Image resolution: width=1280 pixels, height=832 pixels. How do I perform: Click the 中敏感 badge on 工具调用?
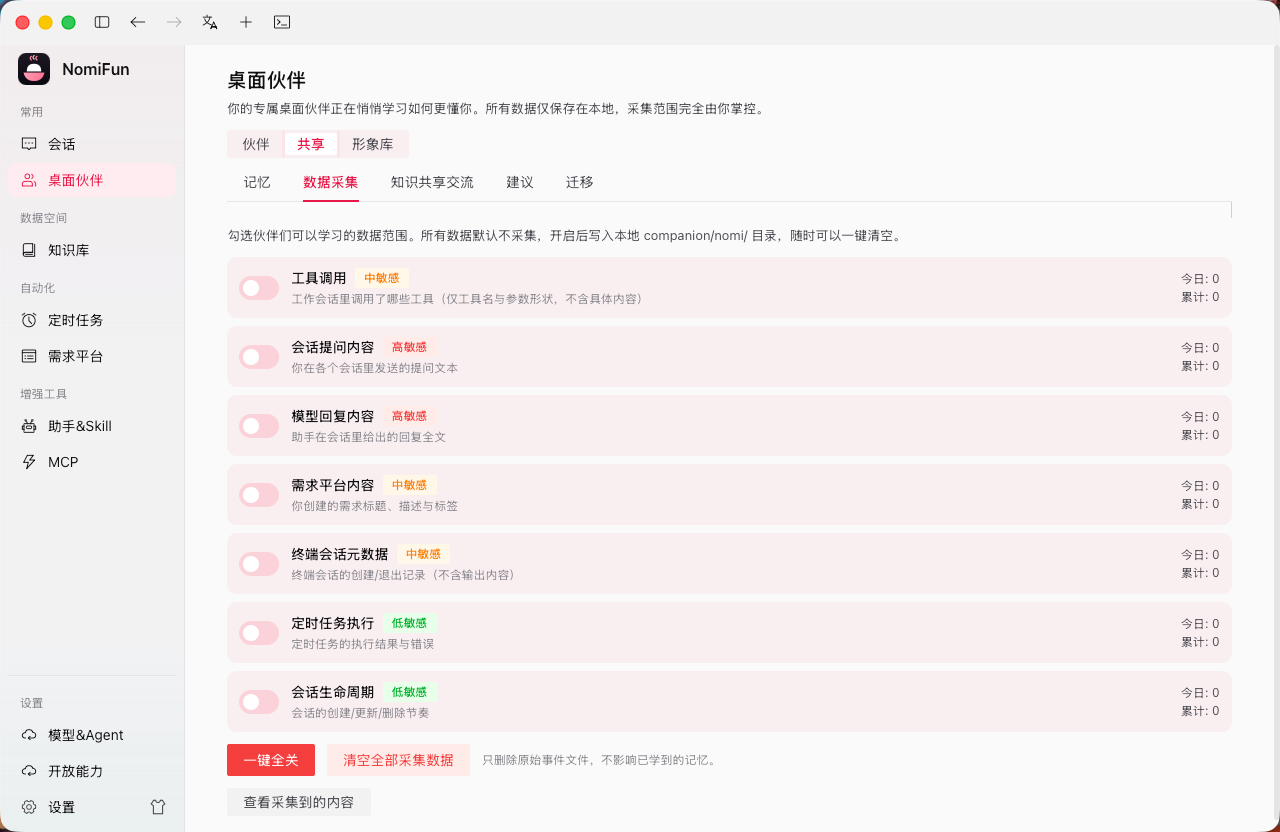coord(382,278)
